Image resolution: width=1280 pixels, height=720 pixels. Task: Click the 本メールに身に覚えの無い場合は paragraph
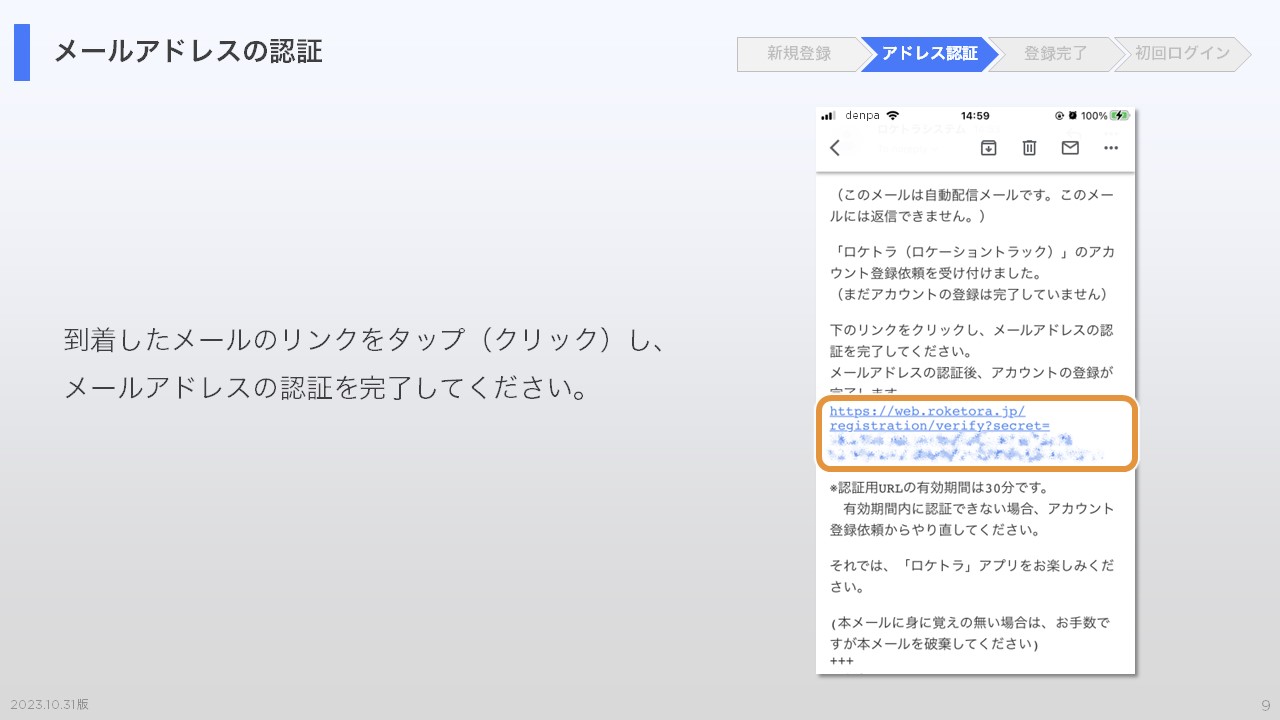click(970, 633)
